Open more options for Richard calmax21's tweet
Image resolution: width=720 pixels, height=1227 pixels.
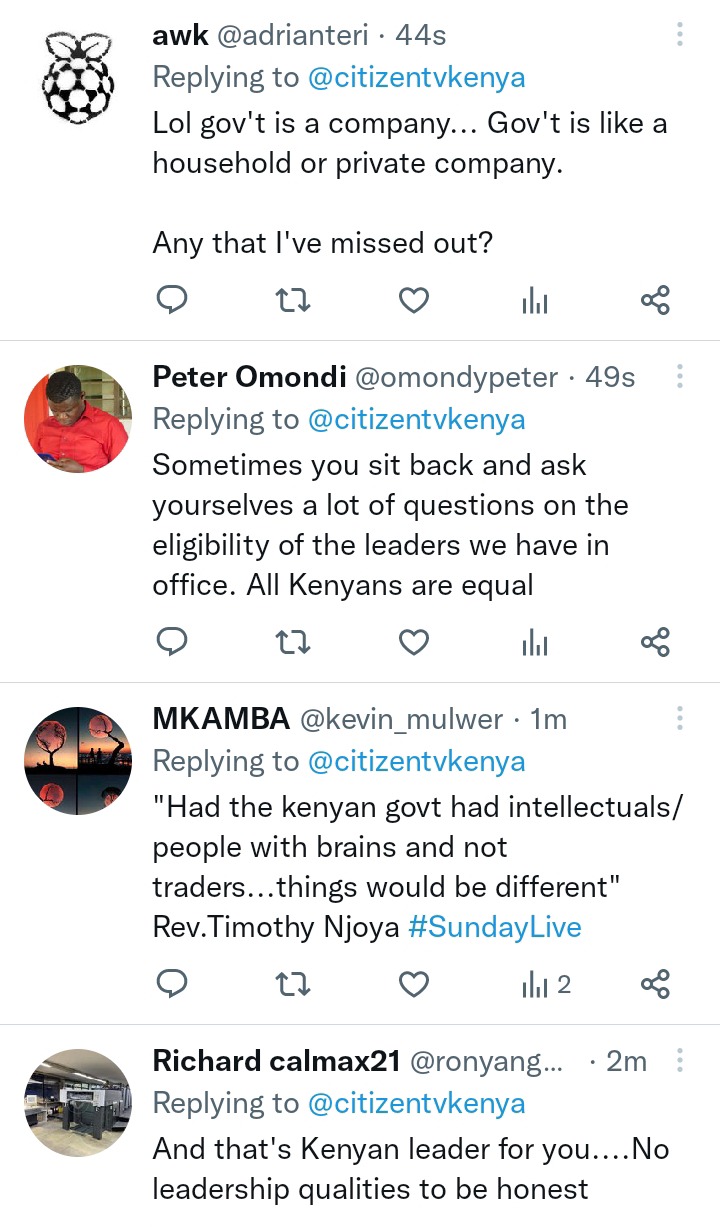[679, 1061]
